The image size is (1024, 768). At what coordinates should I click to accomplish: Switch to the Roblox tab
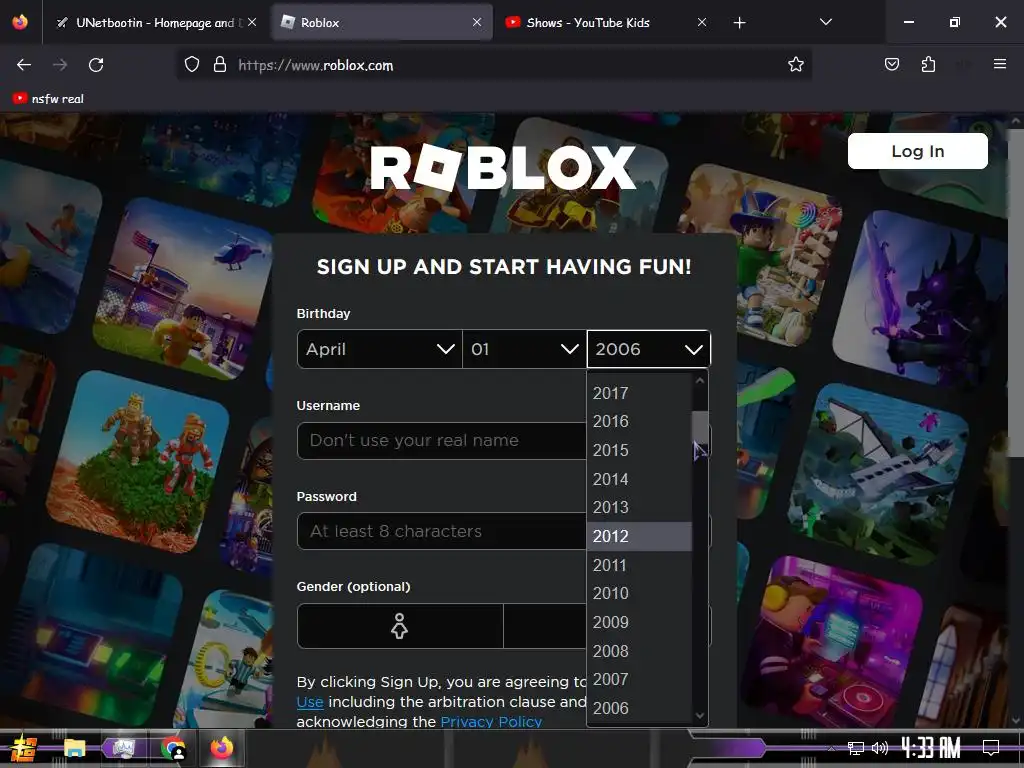coord(382,22)
